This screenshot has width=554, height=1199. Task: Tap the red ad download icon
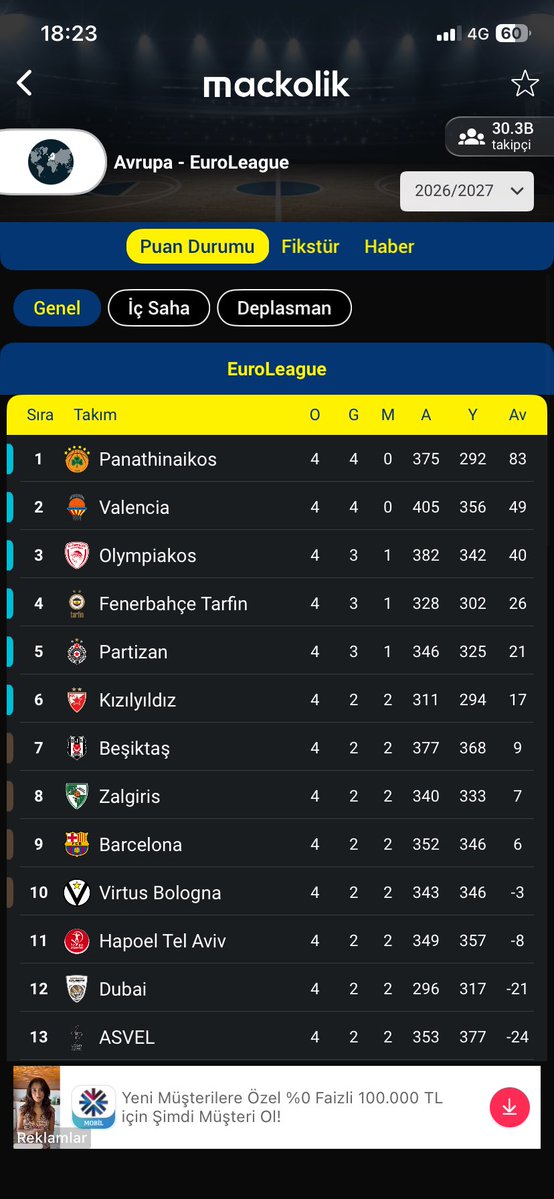(x=510, y=1106)
